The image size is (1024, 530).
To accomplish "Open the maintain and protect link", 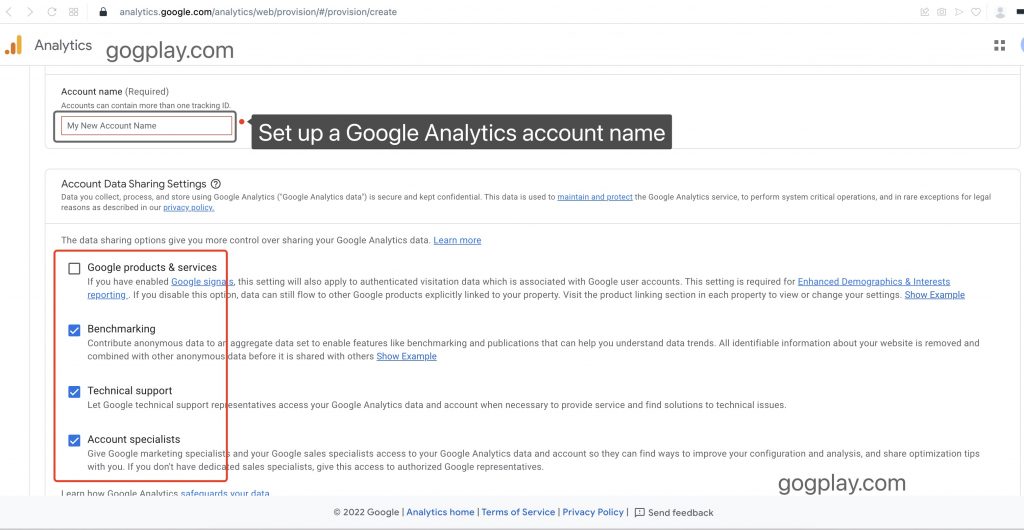I will [595, 196].
